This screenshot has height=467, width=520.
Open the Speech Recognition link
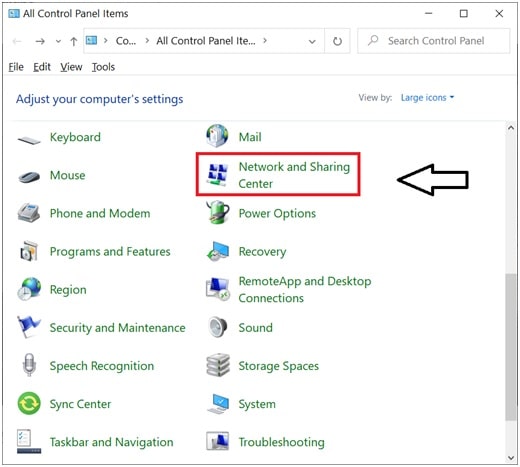(x=102, y=366)
